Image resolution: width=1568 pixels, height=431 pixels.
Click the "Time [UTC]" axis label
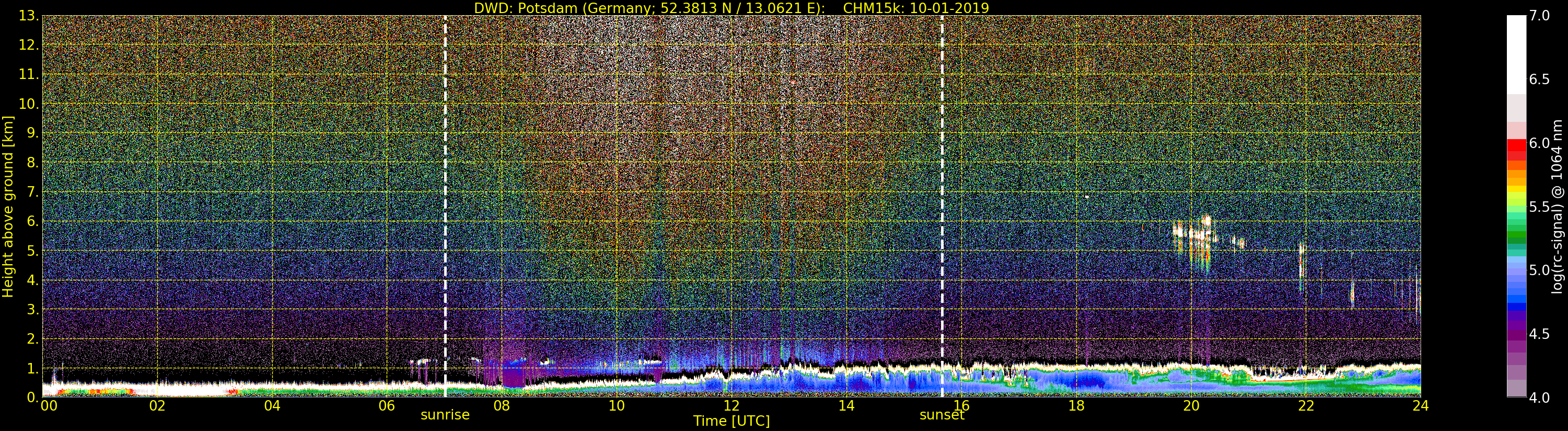pos(731,421)
